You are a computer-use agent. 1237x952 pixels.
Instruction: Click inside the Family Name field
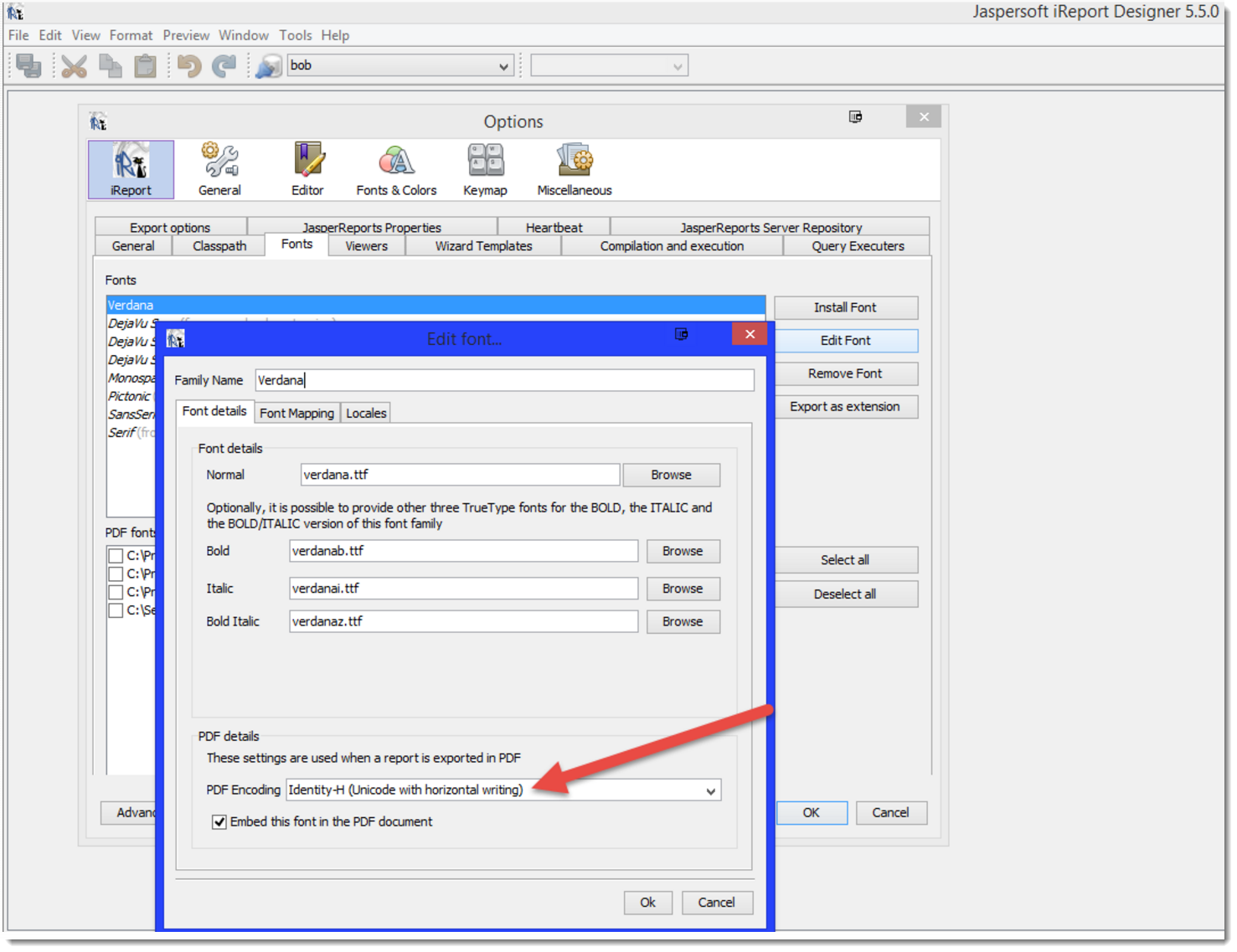(x=504, y=381)
